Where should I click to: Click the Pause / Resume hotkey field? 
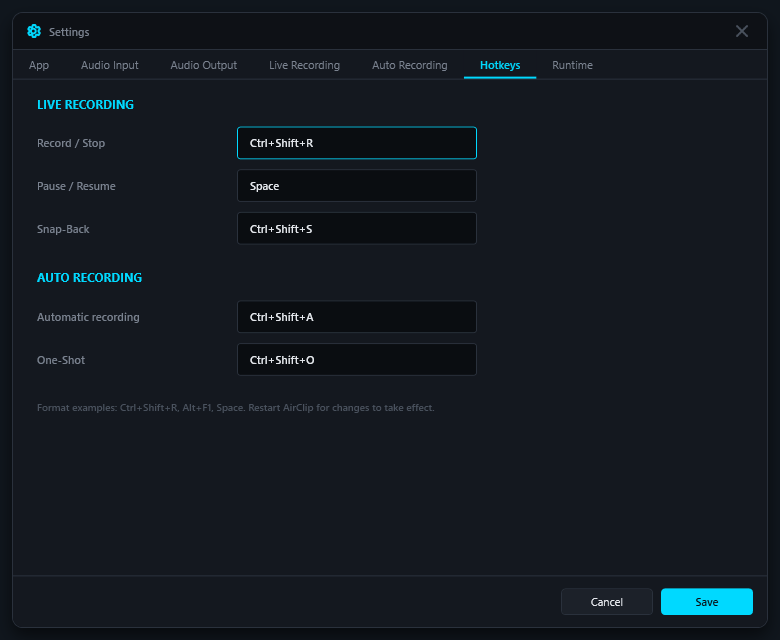pos(357,185)
